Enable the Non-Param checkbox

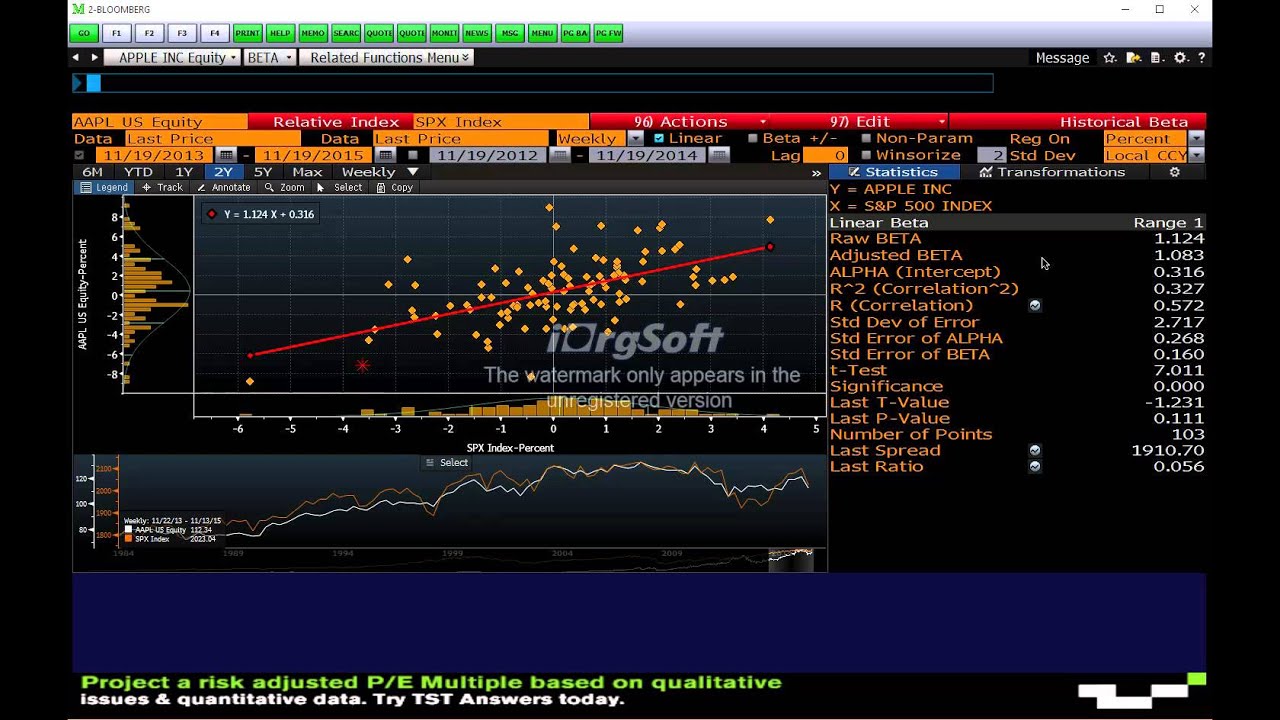[x=866, y=138]
